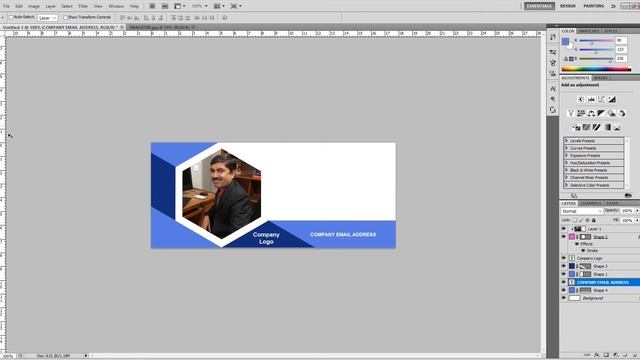The height and width of the screenshot is (360, 640).
Task: Open the Screen Mode dropdown
Action: [236, 6]
